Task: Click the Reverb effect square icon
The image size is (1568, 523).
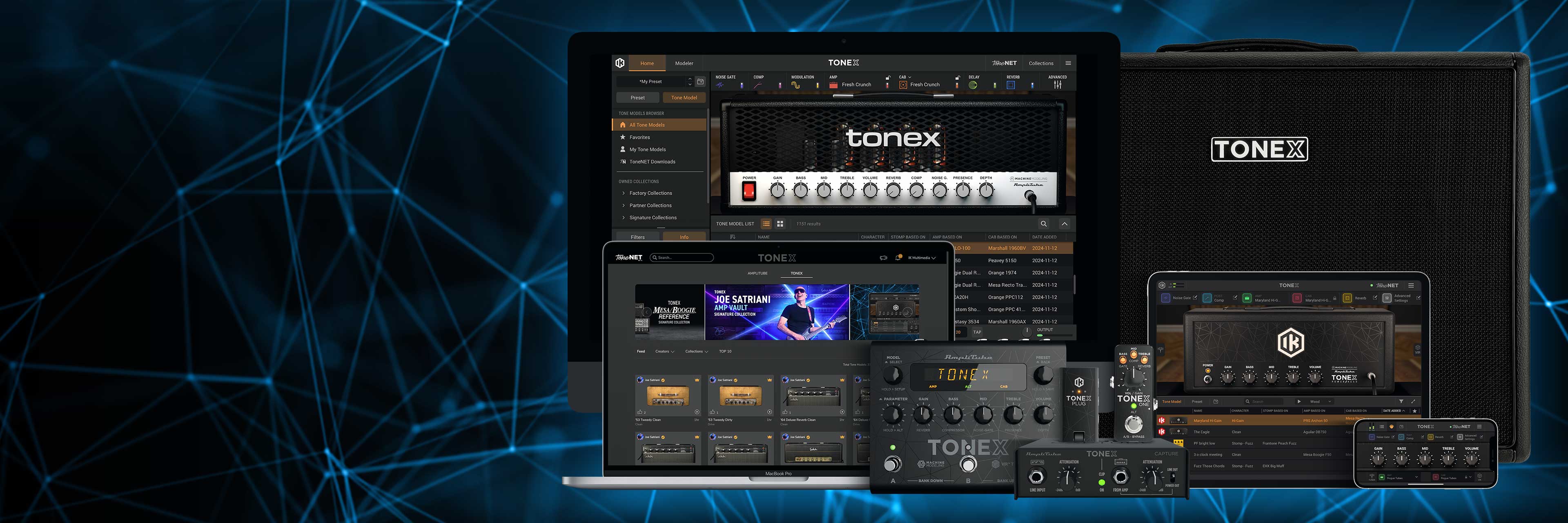Action: [1011, 85]
